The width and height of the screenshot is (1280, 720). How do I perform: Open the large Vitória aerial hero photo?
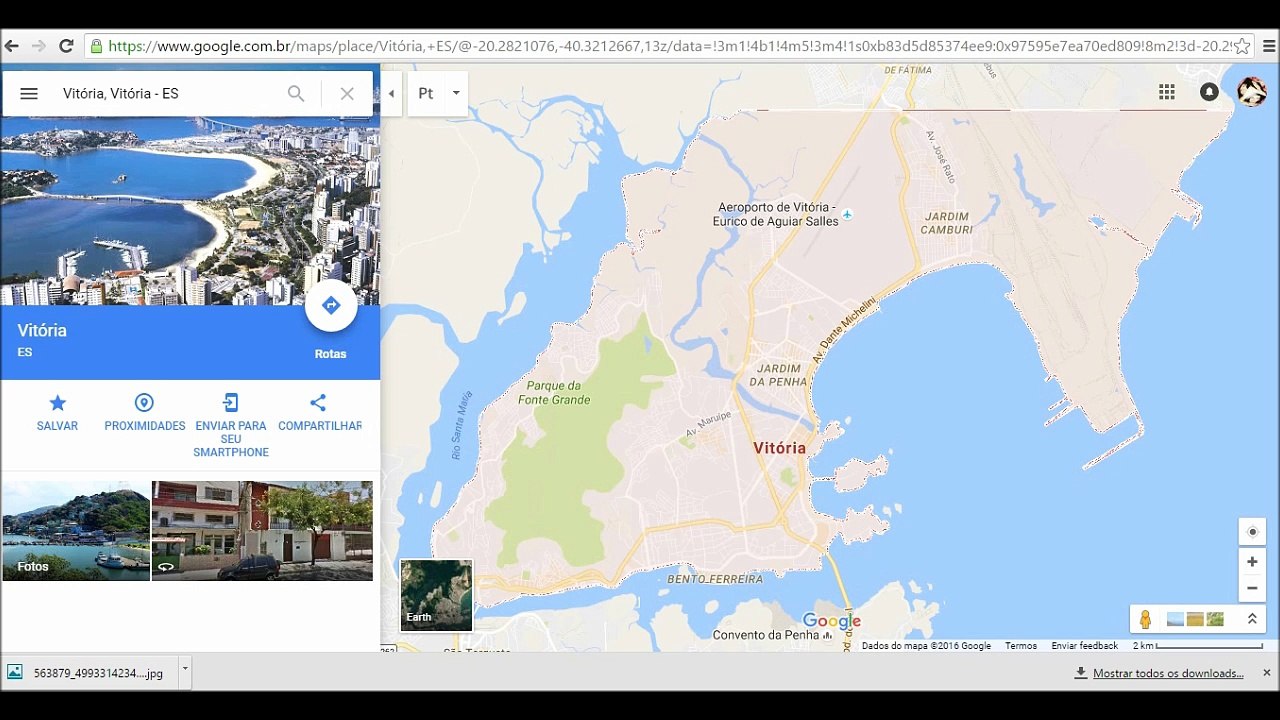(190, 211)
